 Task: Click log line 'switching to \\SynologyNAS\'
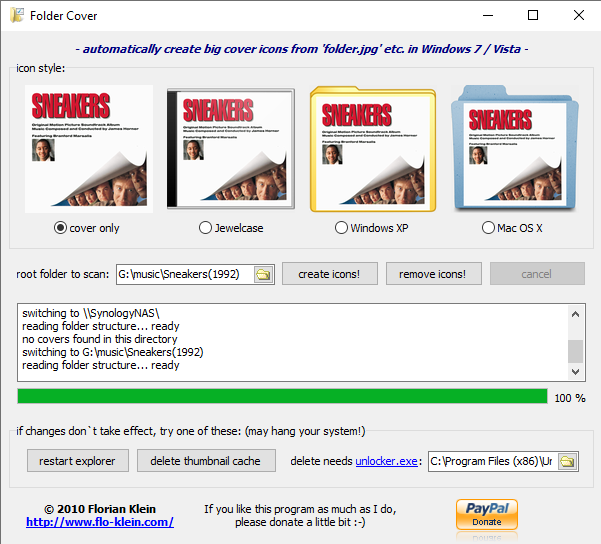[90, 313]
